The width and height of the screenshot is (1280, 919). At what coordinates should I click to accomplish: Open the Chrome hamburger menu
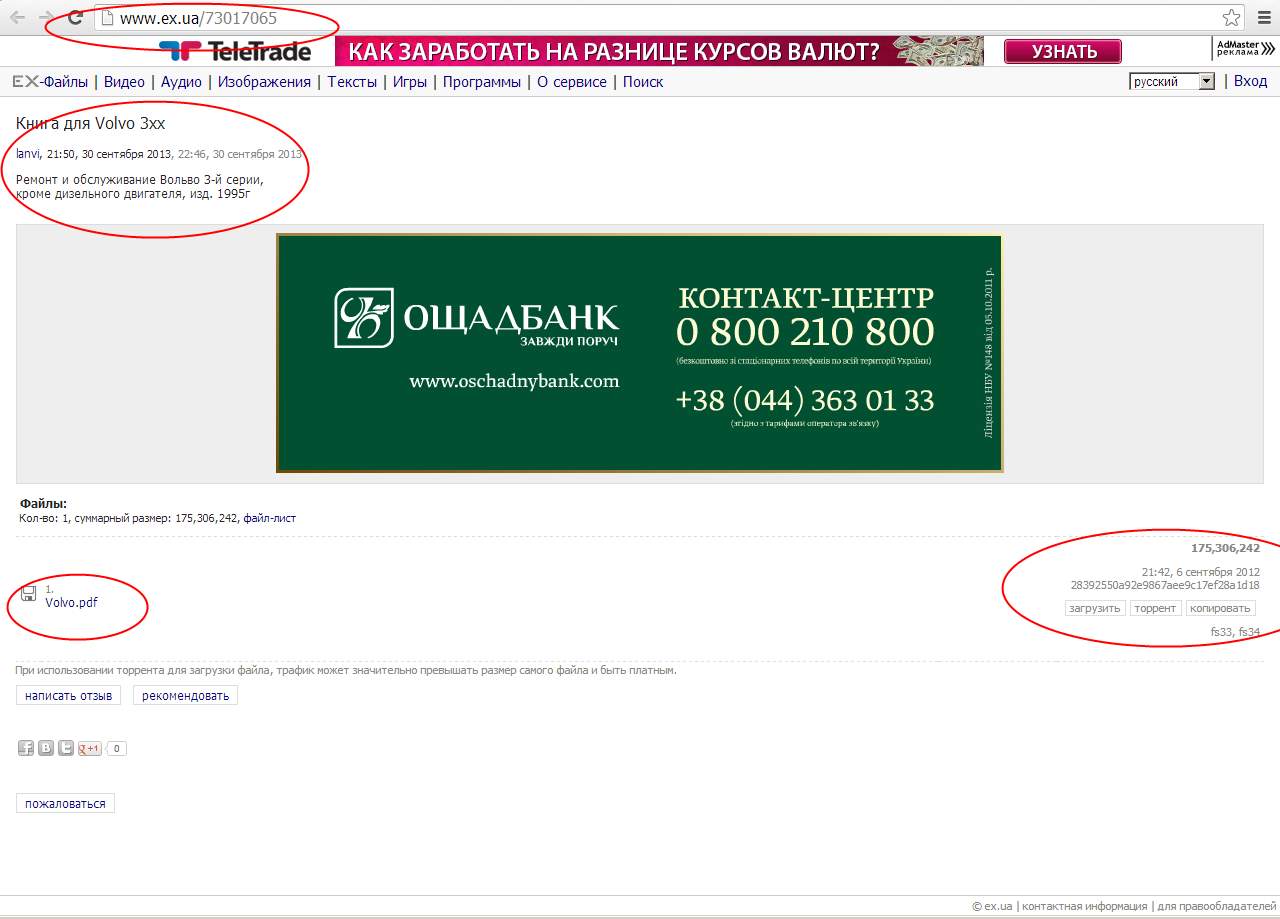(x=1264, y=18)
